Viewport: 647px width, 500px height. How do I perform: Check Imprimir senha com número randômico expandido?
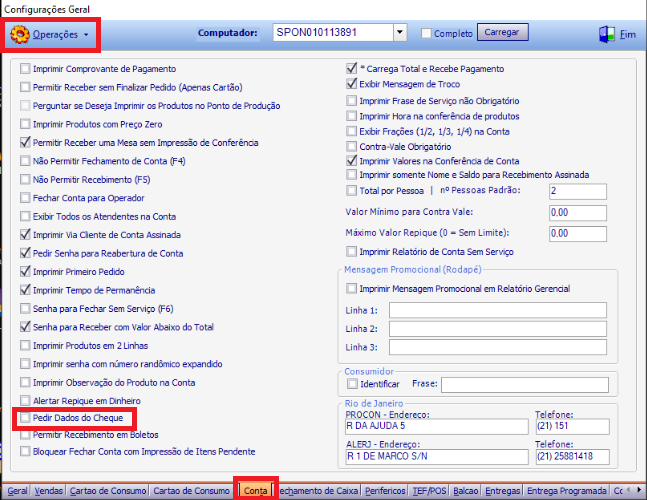point(25,363)
